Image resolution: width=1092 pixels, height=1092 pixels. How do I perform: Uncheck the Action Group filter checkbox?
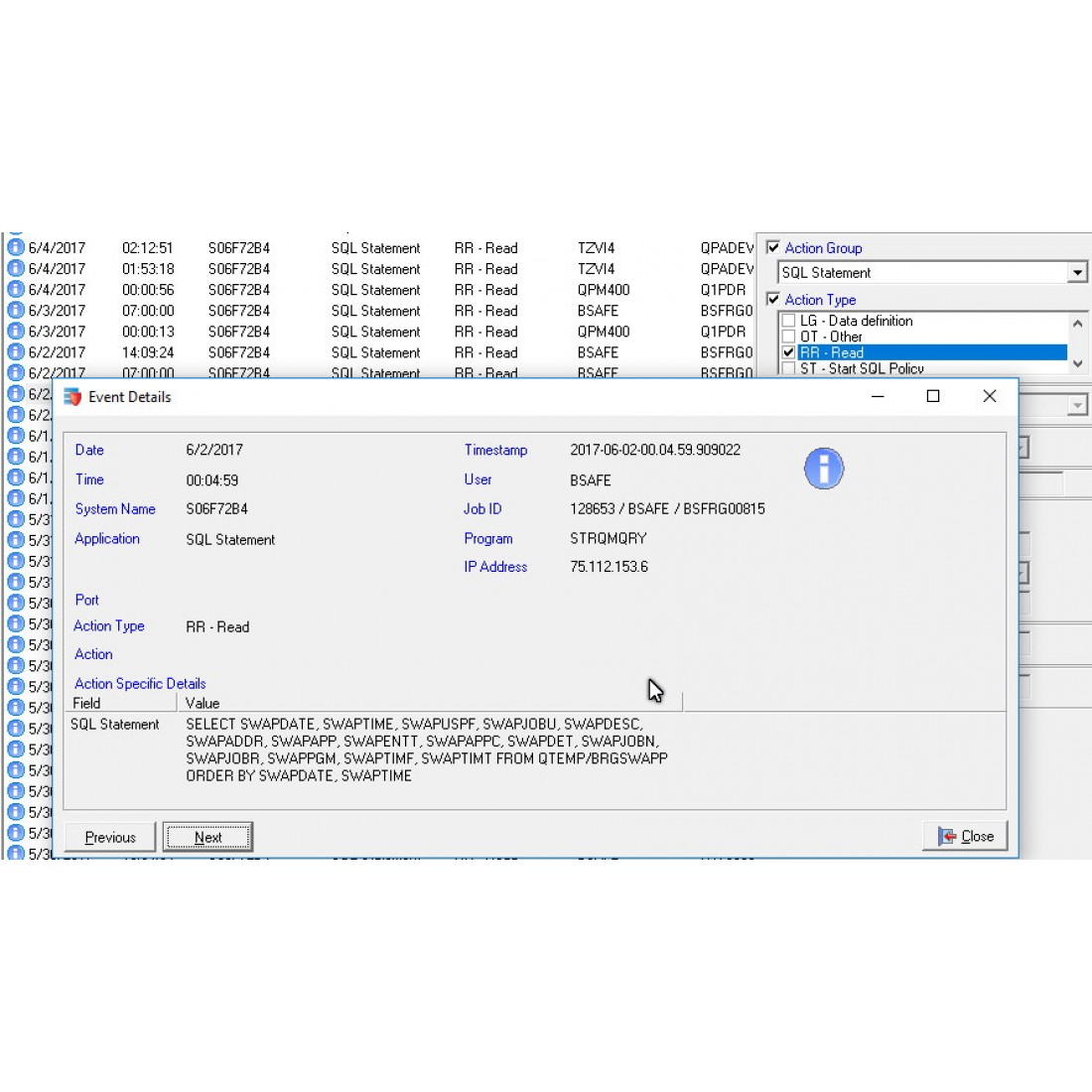click(773, 247)
